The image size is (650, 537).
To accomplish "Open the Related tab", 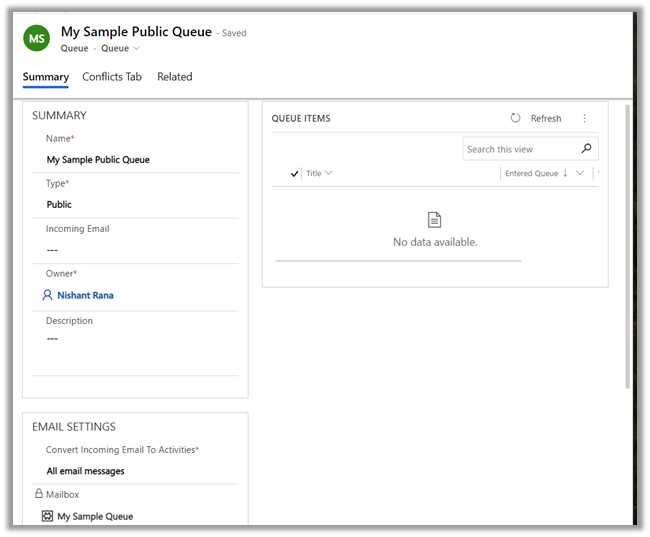I will (174, 77).
